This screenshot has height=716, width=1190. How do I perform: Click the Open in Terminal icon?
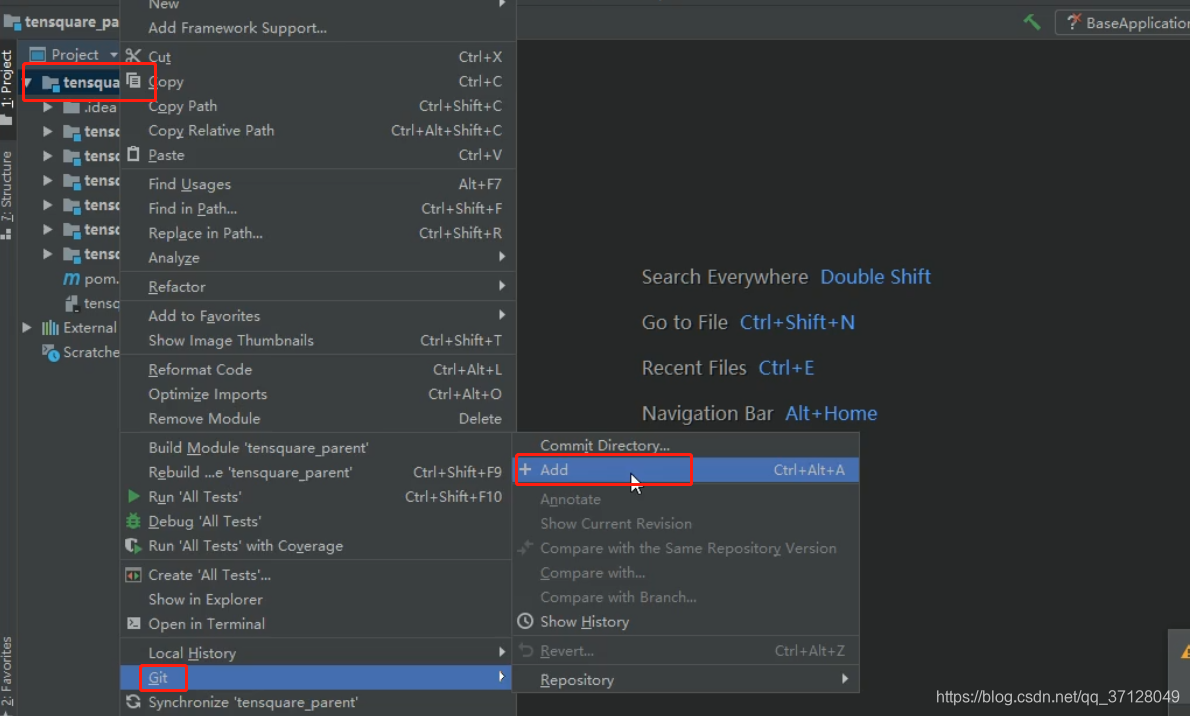click(x=134, y=623)
